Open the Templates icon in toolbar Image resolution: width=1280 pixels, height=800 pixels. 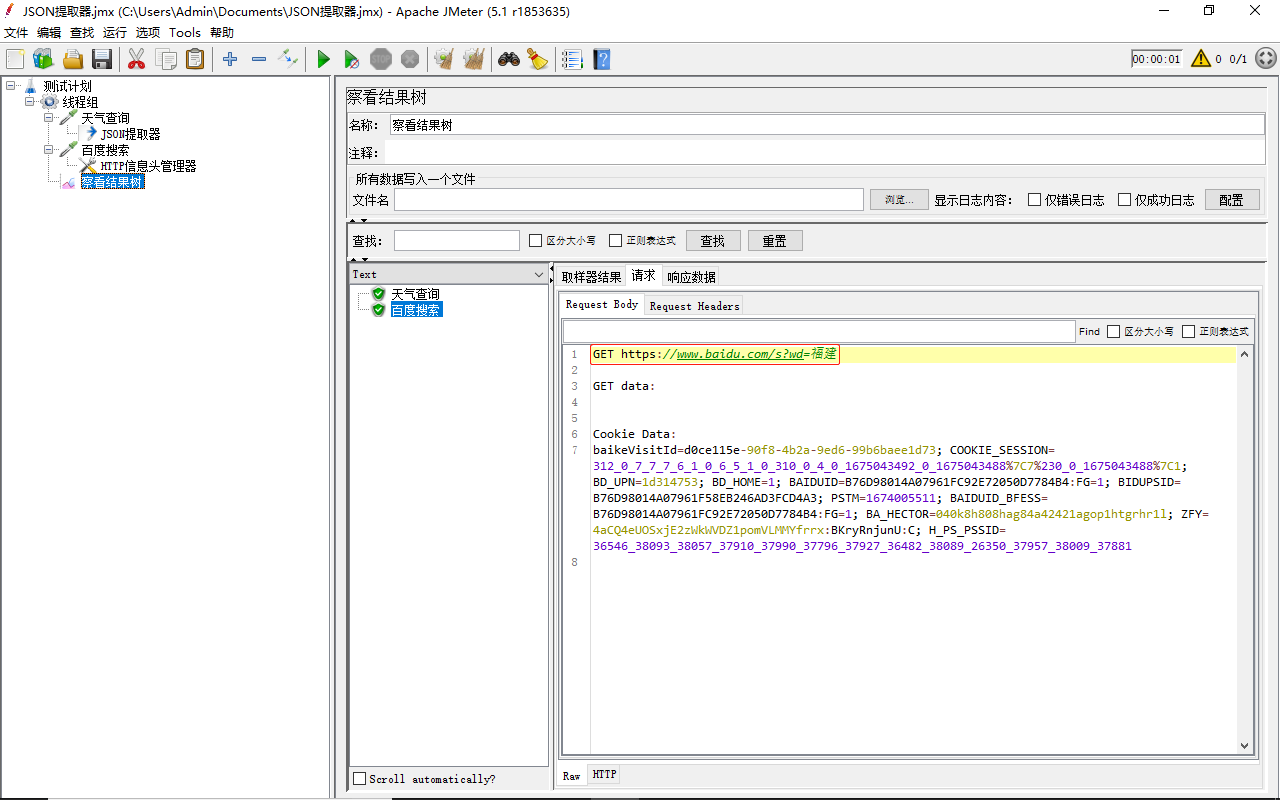(x=43, y=59)
